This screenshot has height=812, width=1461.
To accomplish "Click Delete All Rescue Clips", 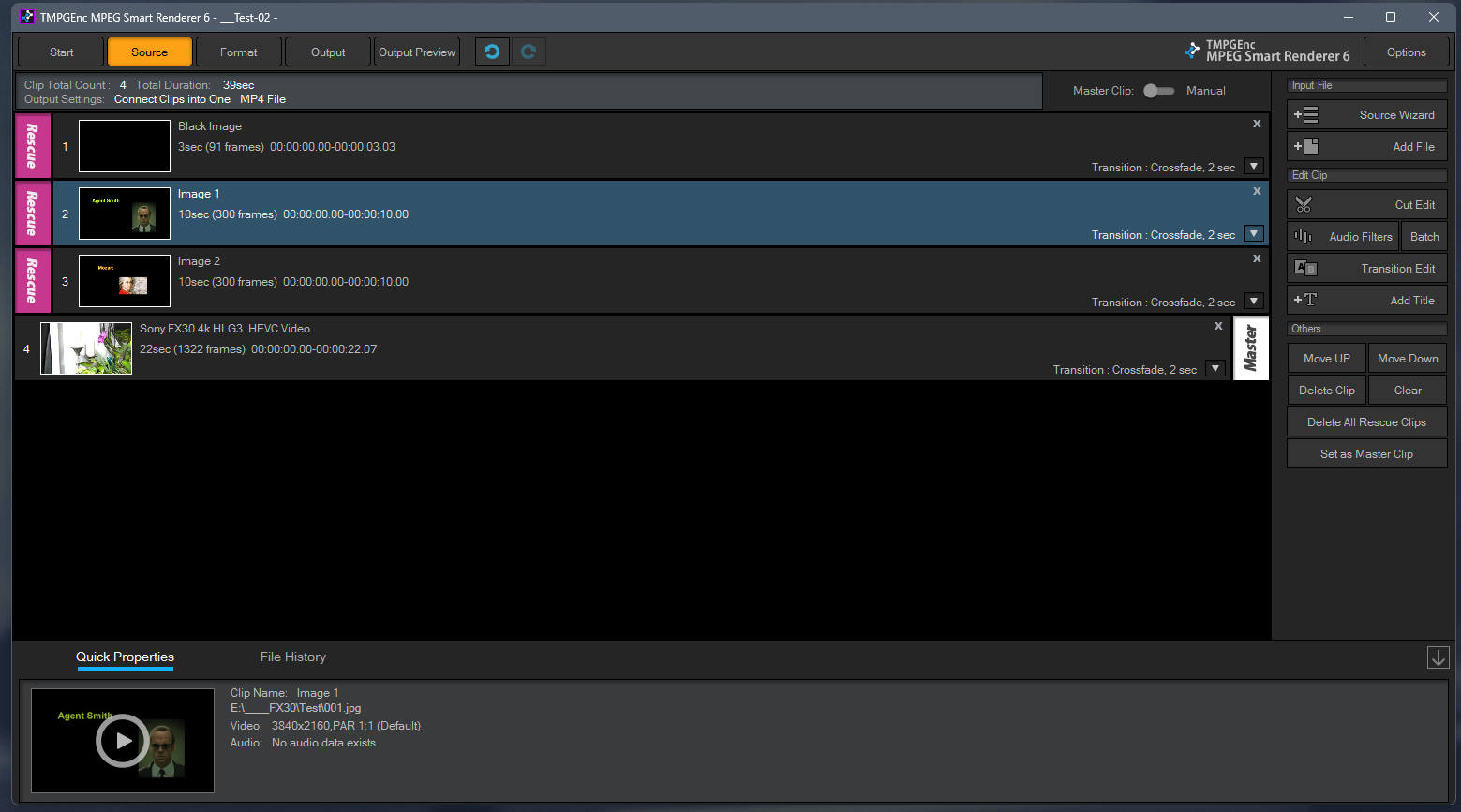I will coord(1367,422).
